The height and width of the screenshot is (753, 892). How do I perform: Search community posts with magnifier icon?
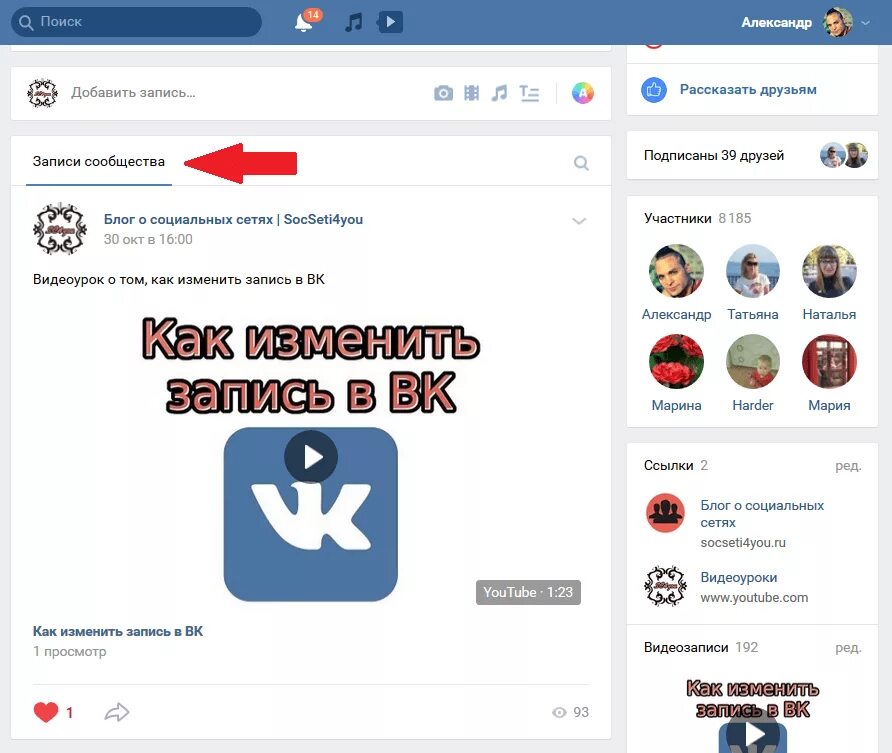point(581,163)
